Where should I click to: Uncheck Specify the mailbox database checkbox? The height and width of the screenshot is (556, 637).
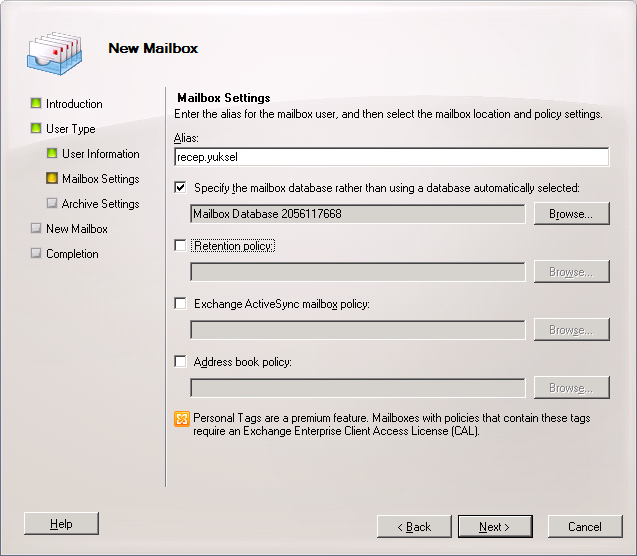coord(180,188)
